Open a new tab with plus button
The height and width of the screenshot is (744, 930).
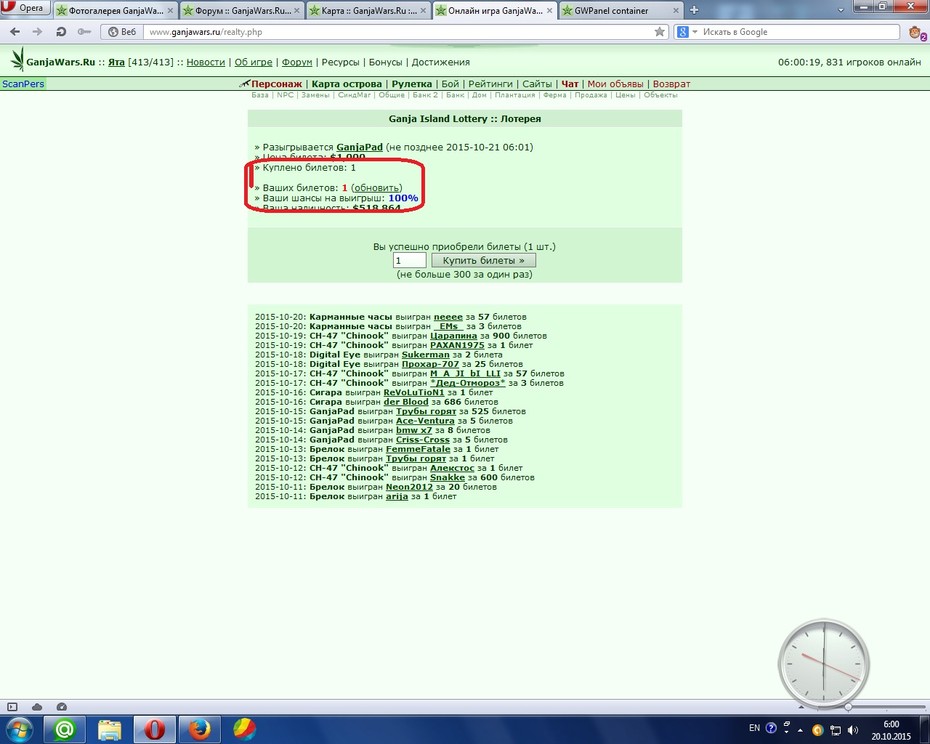click(694, 10)
